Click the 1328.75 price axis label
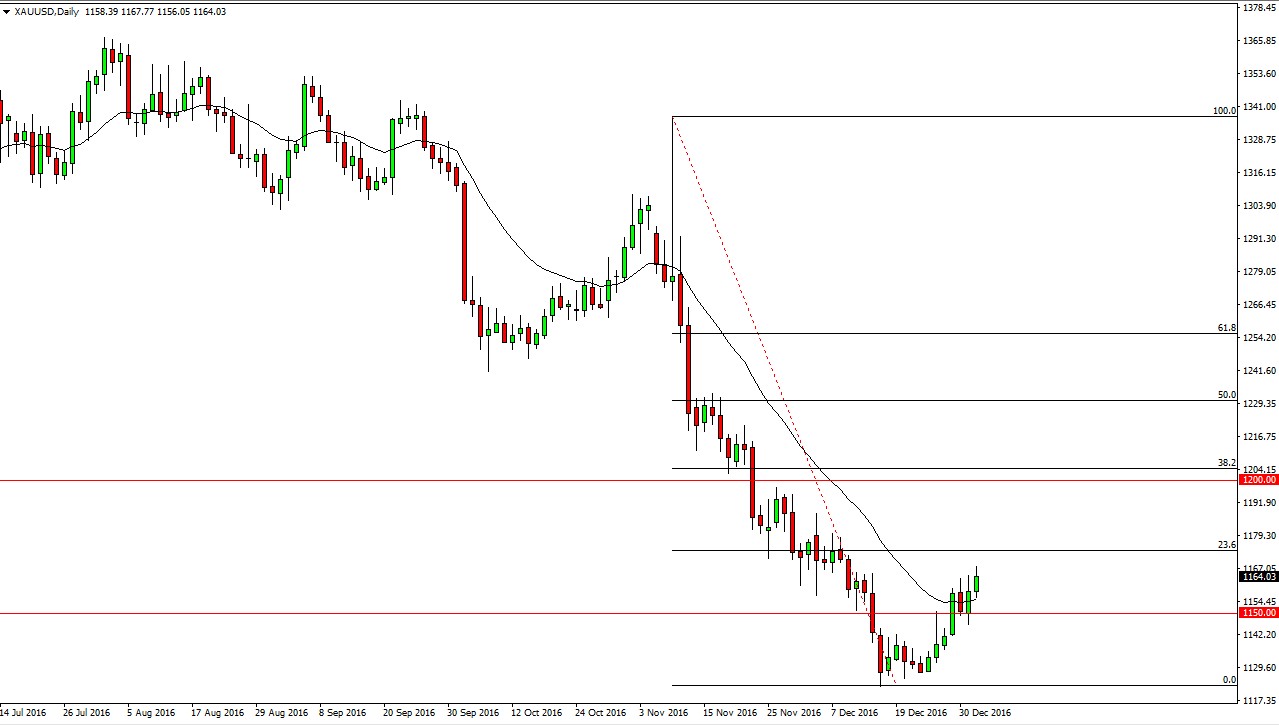The width and height of the screenshot is (1279, 725). coord(1260,140)
